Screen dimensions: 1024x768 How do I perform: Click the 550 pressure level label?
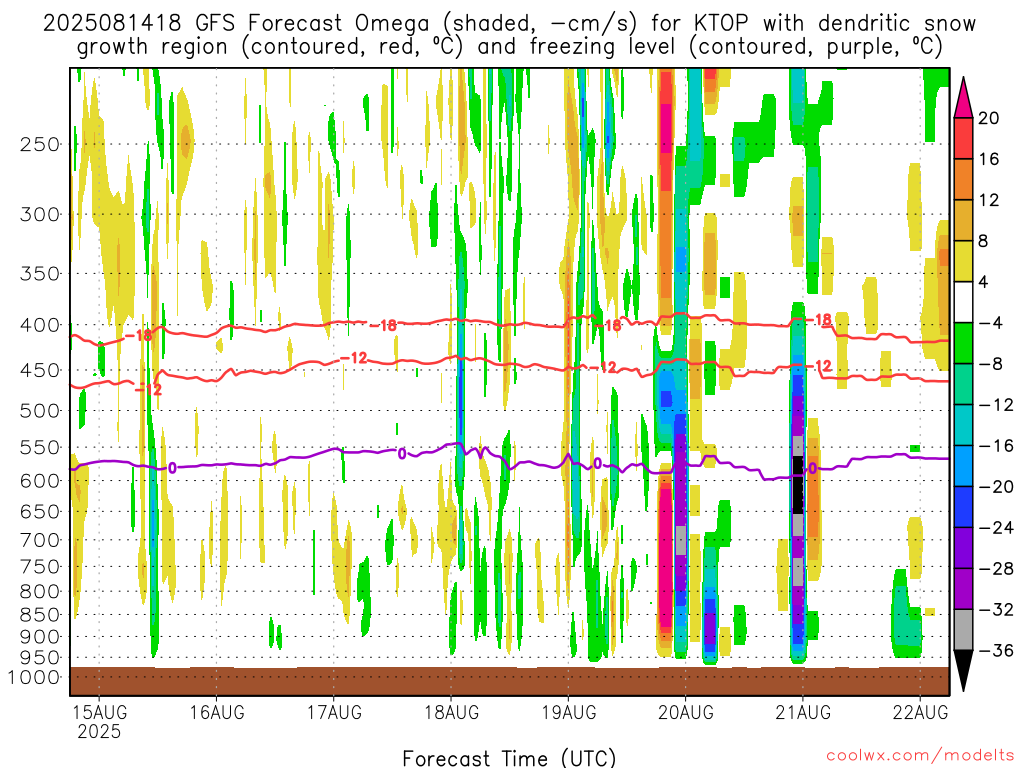pos(40,447)
